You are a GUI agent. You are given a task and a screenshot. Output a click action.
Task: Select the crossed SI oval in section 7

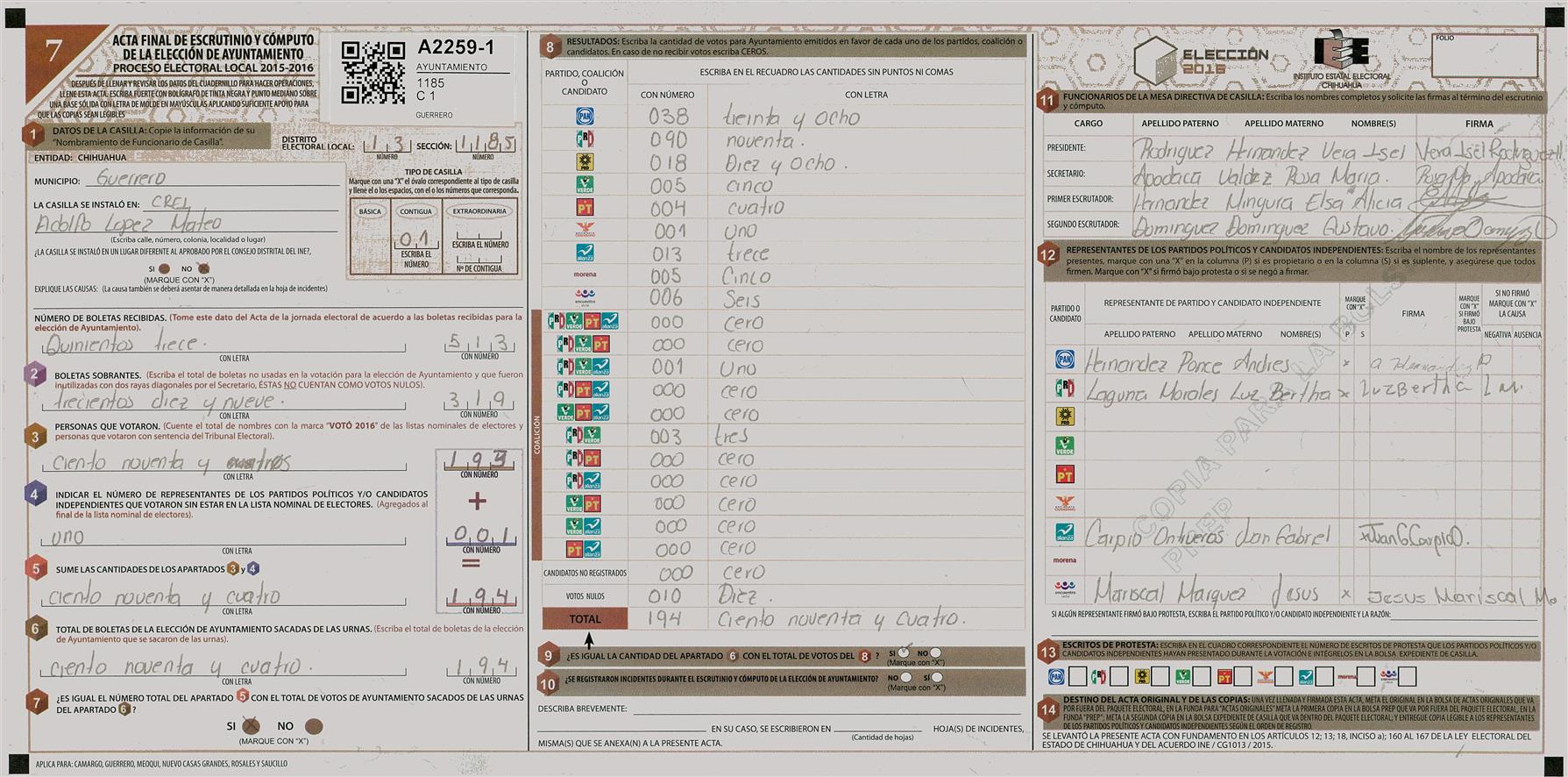251,726
